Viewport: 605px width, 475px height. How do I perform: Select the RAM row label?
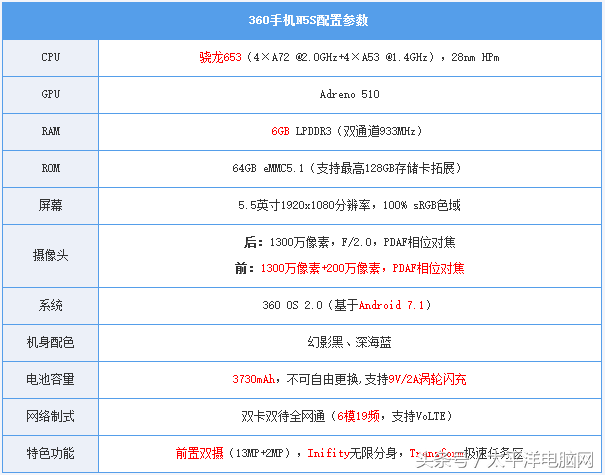[51, 131]
